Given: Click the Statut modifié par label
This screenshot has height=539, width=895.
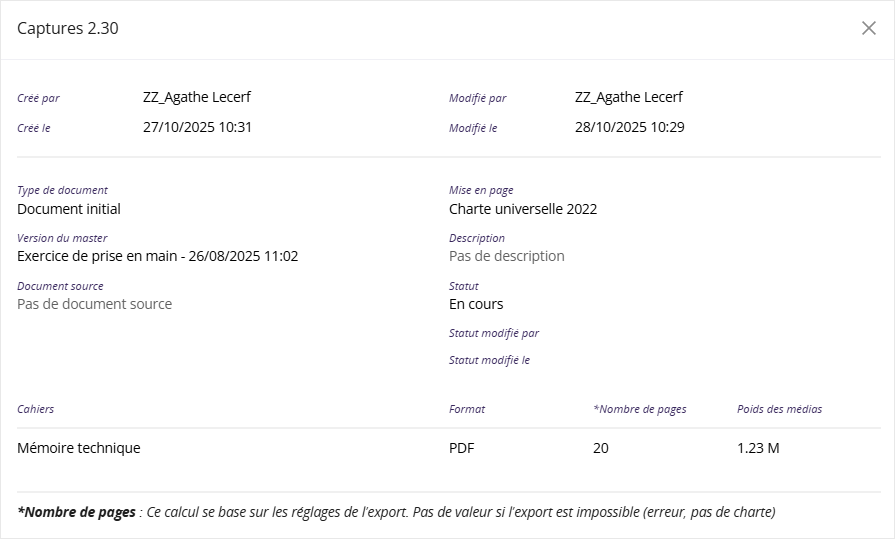Looking at the screenshot, I should click(x=494, y=333).
